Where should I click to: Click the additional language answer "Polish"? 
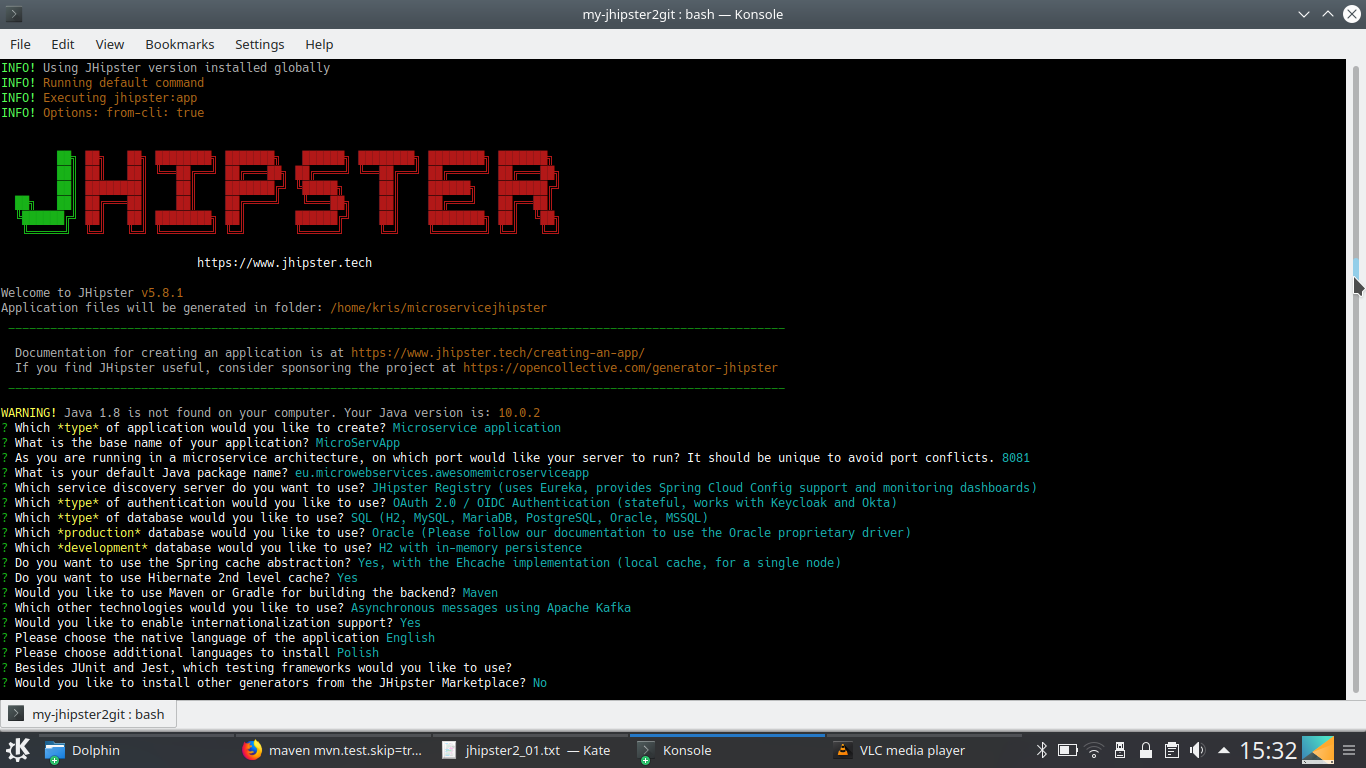358,653
